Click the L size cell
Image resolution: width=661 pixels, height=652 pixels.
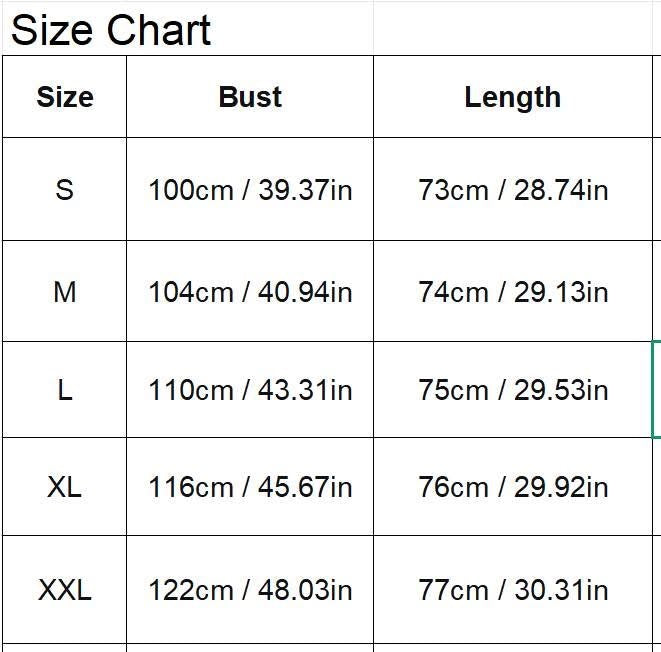[64, 389]
